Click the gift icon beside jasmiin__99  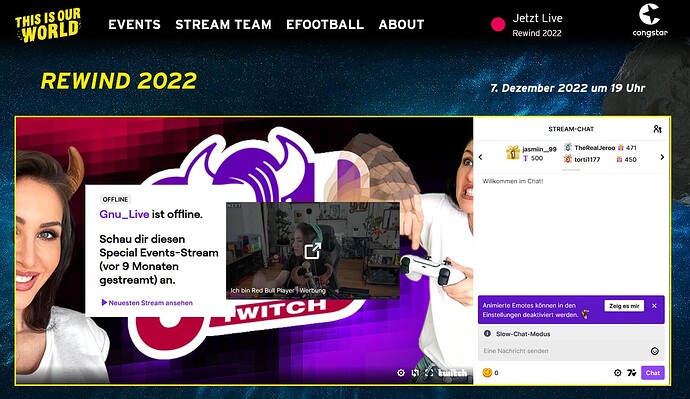[x=513, y=153]
